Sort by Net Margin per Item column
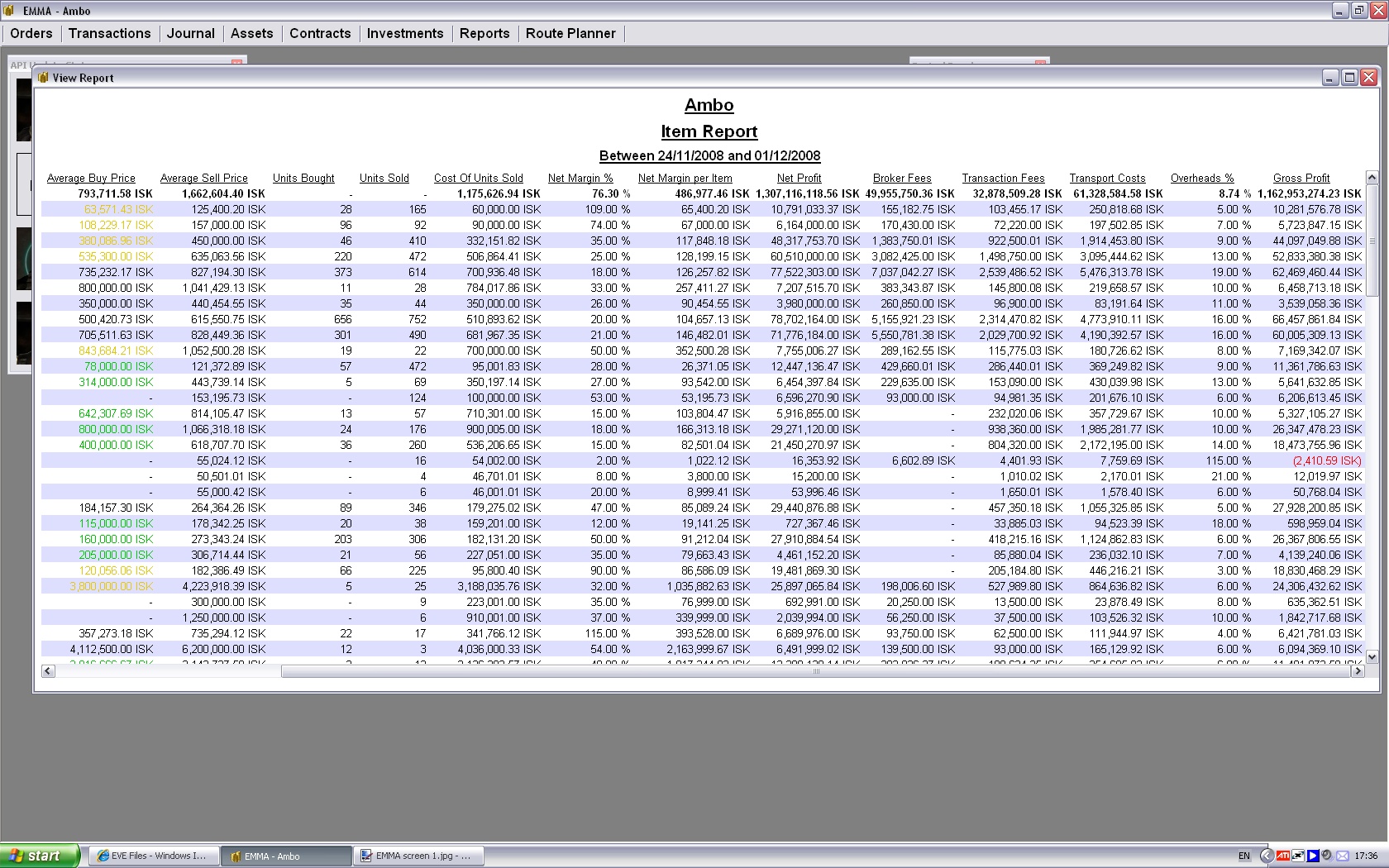The height and width of the screenshot is (868, 1389). pyautogui.click(x=685, y=178)
